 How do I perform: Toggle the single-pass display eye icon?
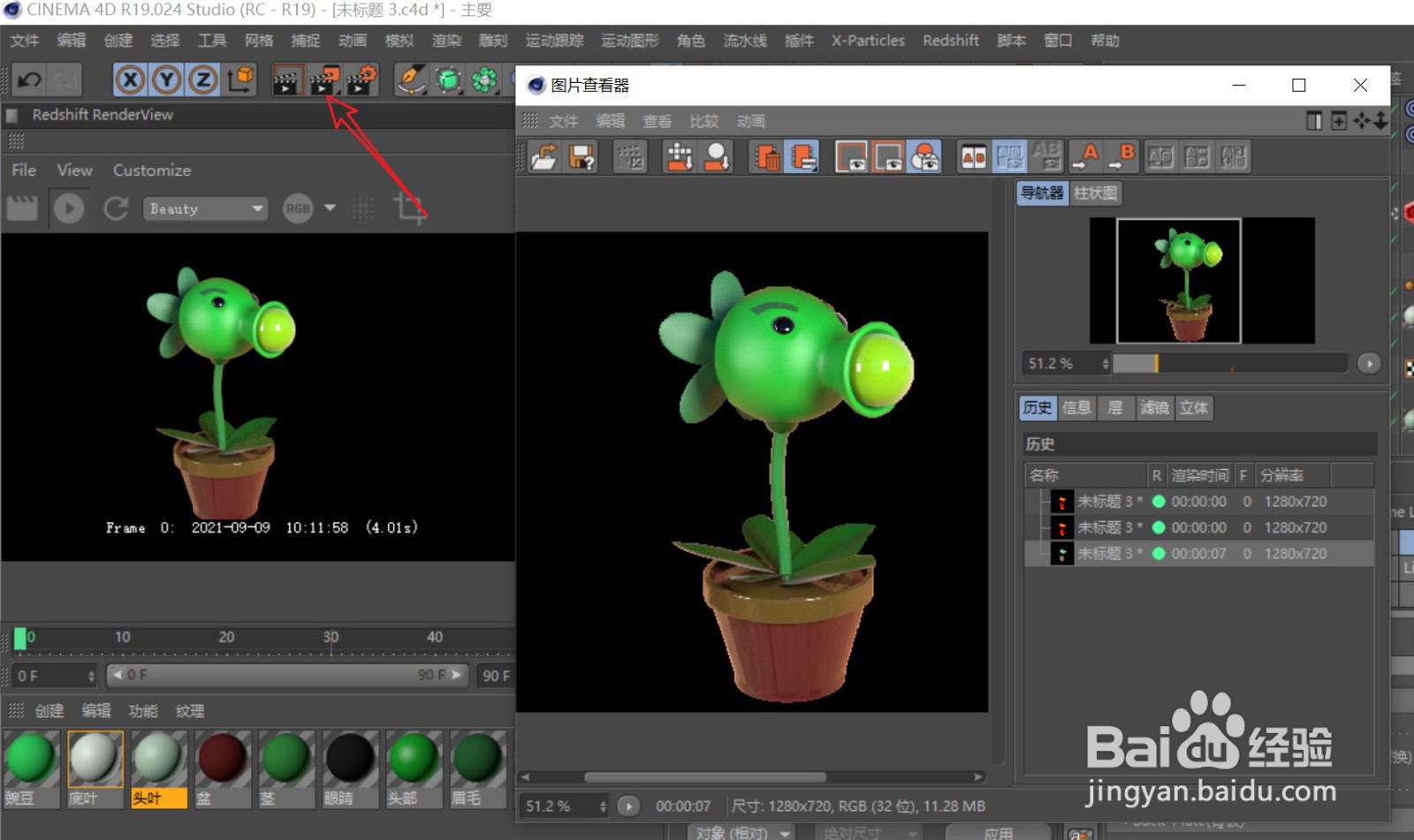[x=851, y=157]
